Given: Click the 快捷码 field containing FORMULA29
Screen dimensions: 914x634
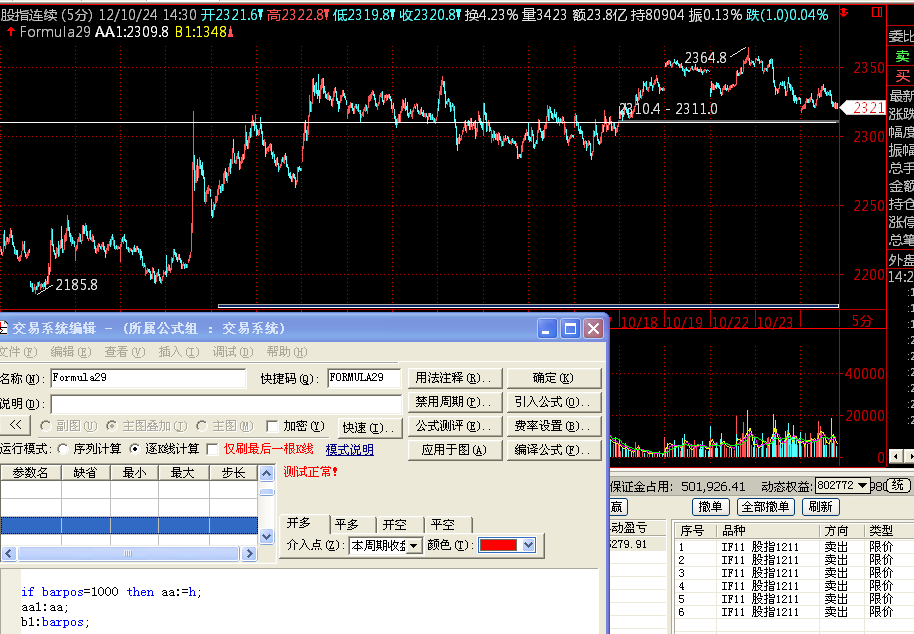Looking at the screenshot, I should (364, 378).
